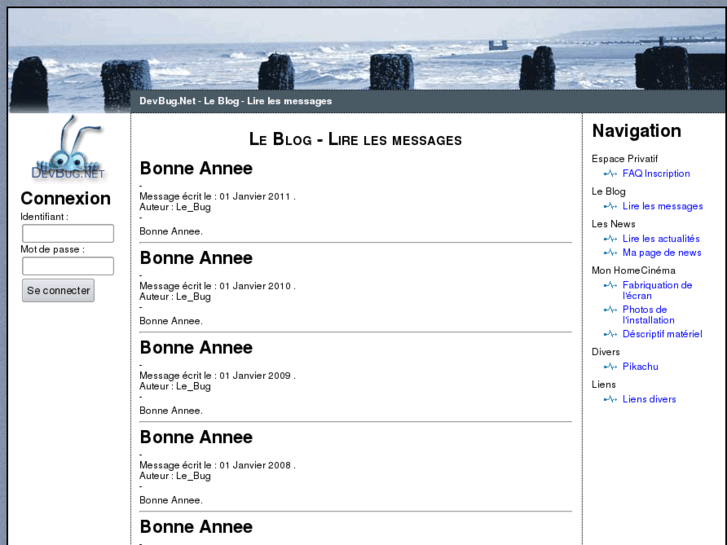The height and width of the screenshot is (545, 727).
Task: Click the 'Mot de passe :' label
Action: (x=52, y=249)
